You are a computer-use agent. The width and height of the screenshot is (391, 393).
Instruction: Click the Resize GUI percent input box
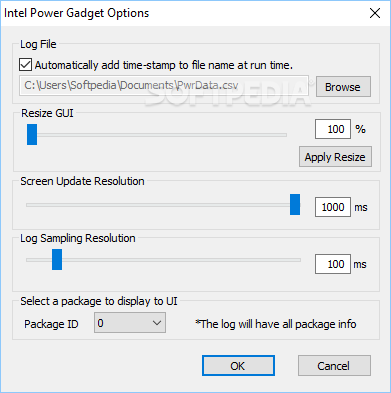tap(333, 129)
